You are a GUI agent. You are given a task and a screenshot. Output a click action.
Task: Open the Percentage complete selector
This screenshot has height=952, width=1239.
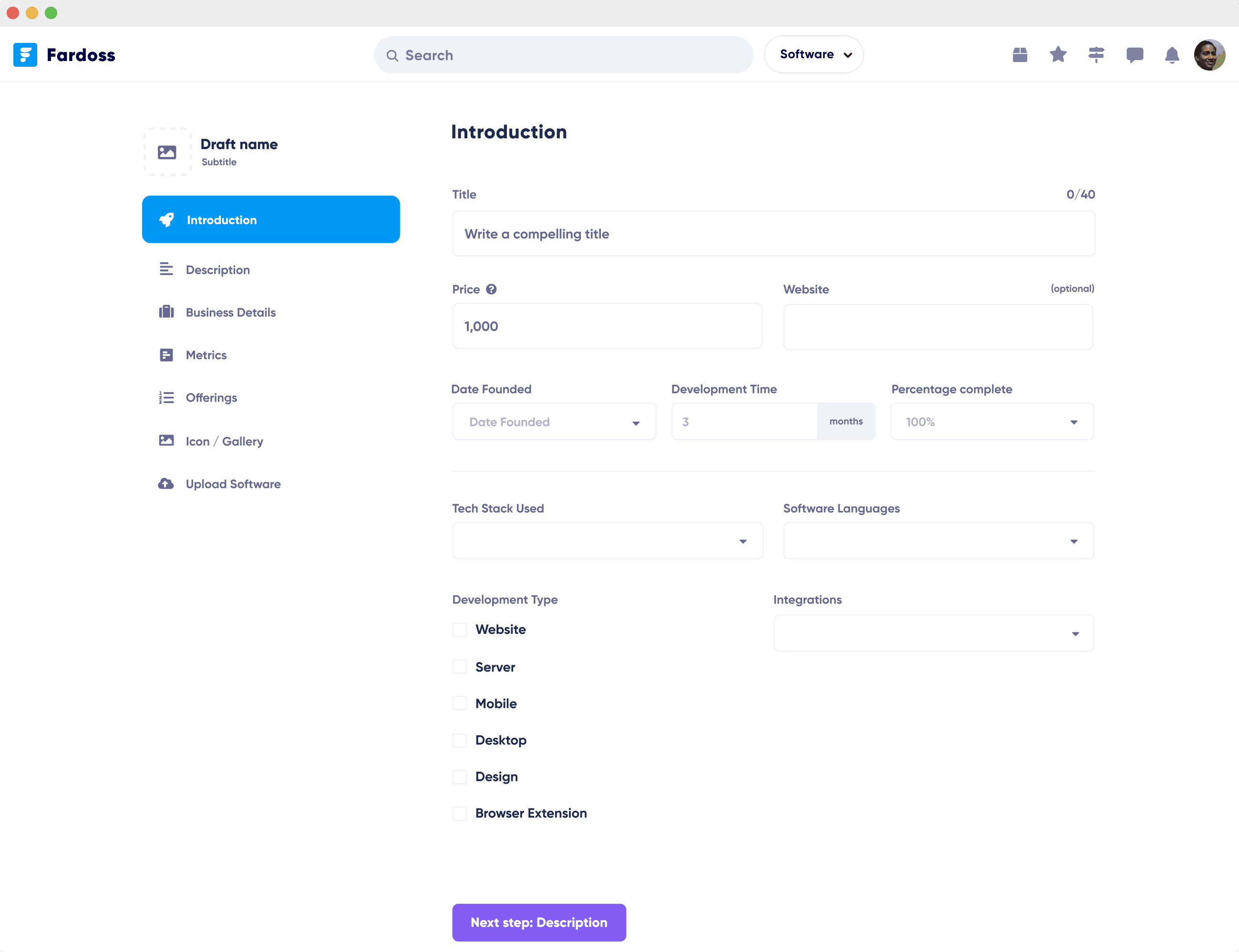pos(991,422)
